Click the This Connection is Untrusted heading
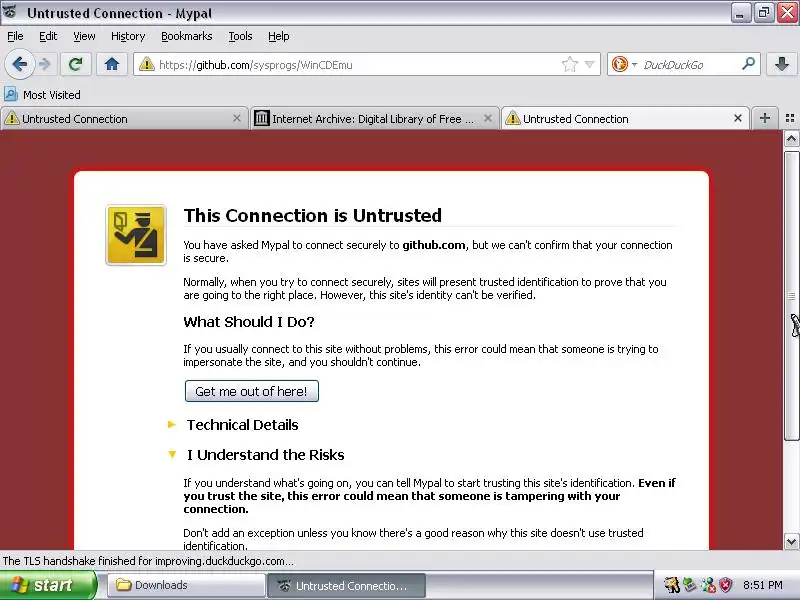Viewport: 800px width, 600px height. (313, 215)
